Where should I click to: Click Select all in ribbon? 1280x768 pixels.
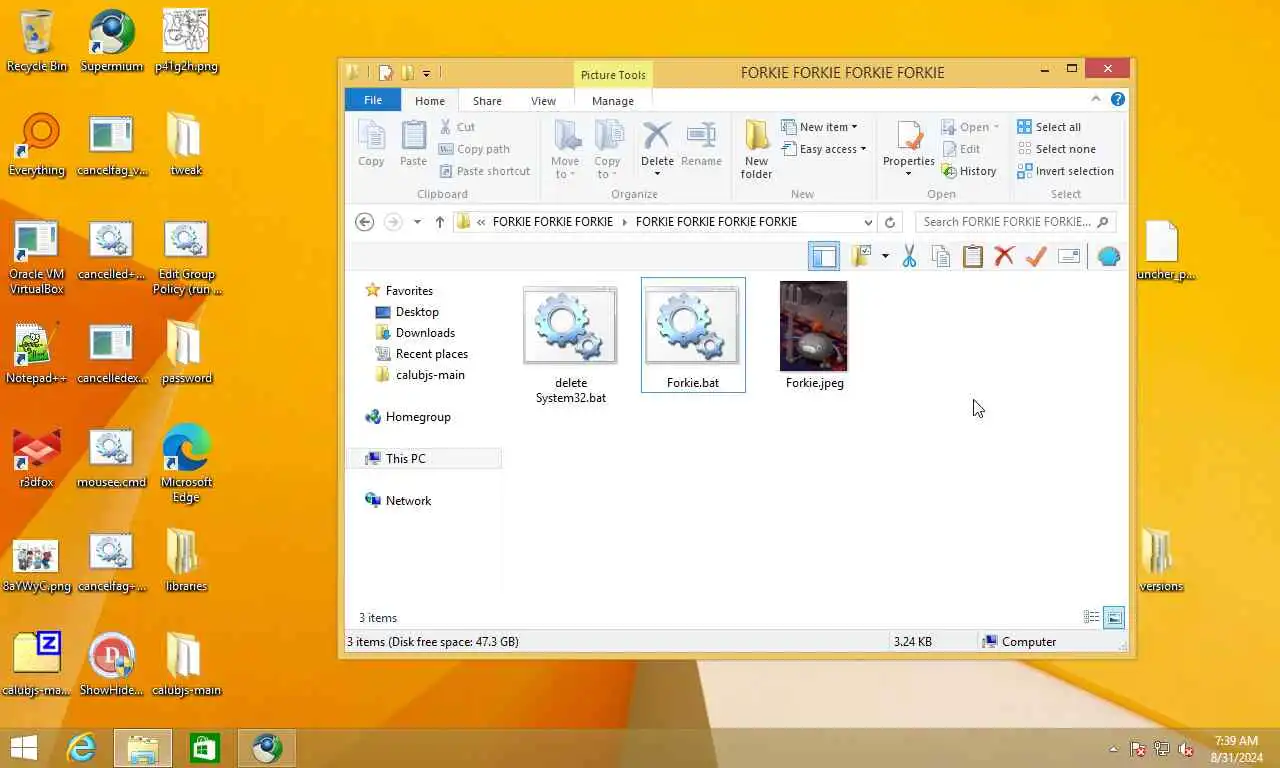(1049, 127)
